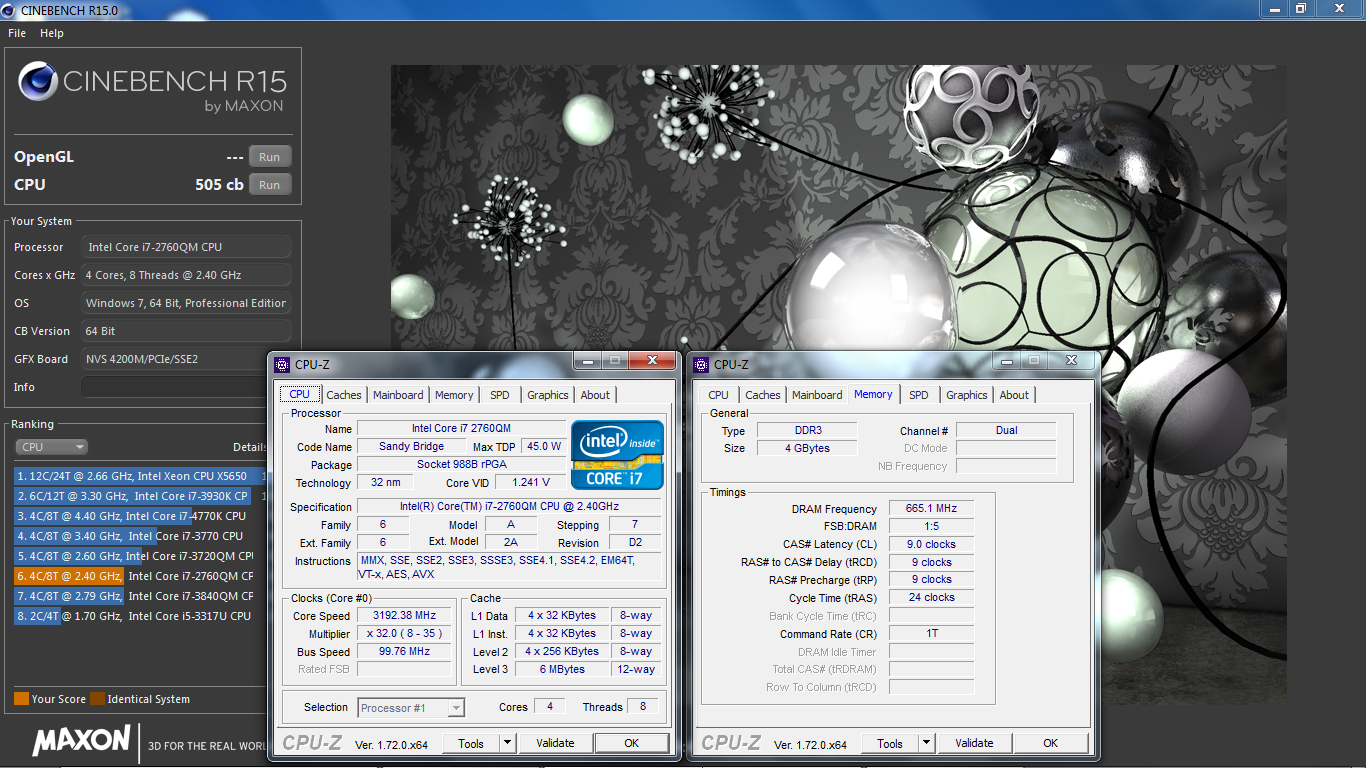Run the OpenGL benchmark
The height and width of the screenshot is (768, 1366).
coord(270,157)
